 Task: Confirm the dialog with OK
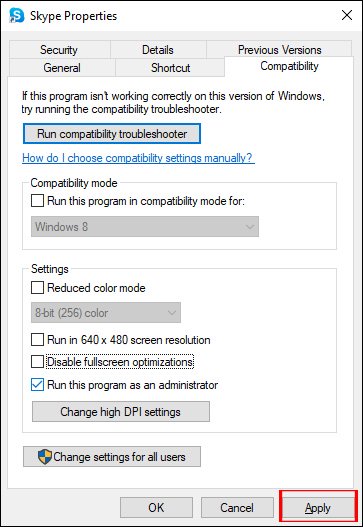(156, 508)
